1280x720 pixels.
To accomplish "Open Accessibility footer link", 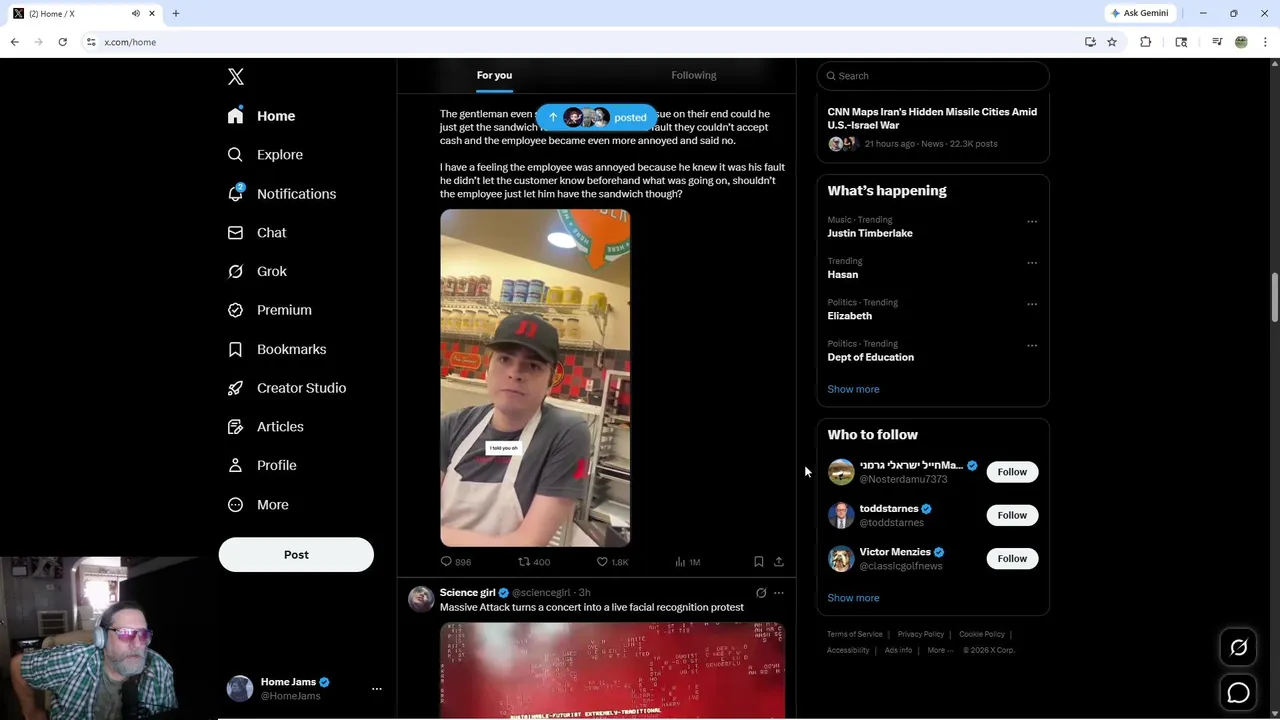I will pyautogui.click(x=848, y=650).
